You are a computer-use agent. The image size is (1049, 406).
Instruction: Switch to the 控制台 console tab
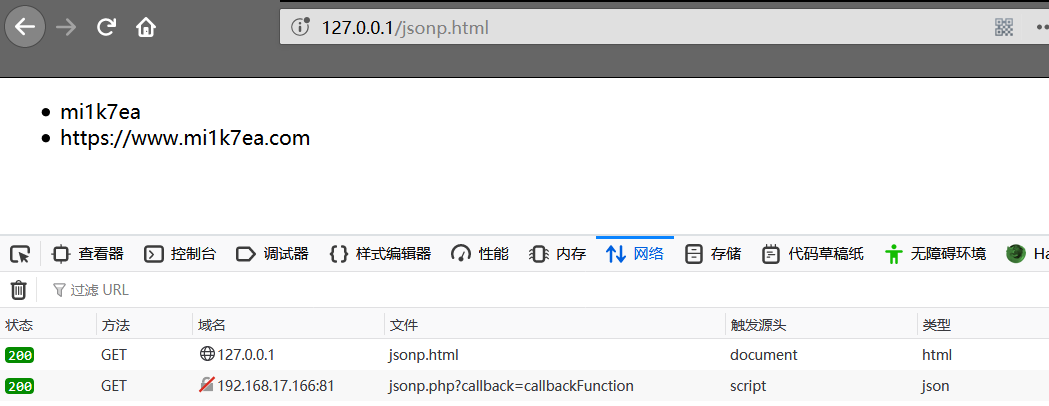click(x=181, y=254)
